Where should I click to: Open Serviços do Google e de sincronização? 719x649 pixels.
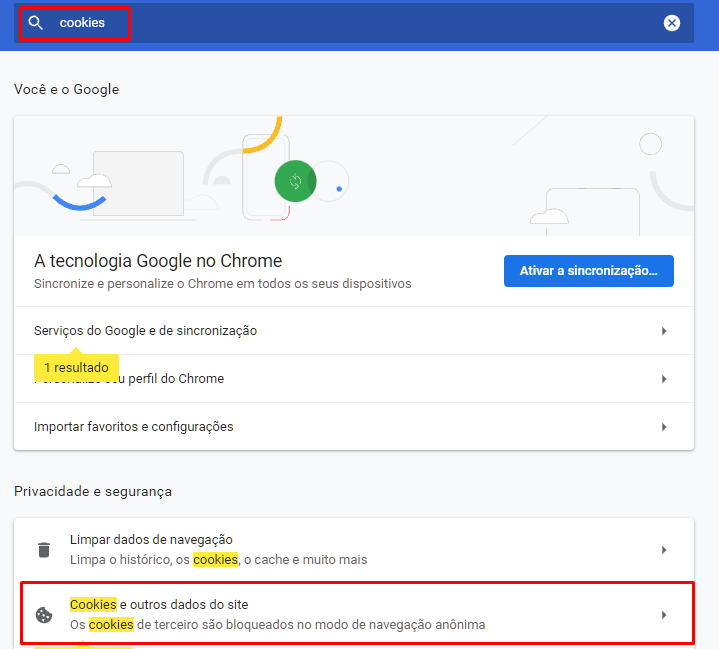point(145,331)
